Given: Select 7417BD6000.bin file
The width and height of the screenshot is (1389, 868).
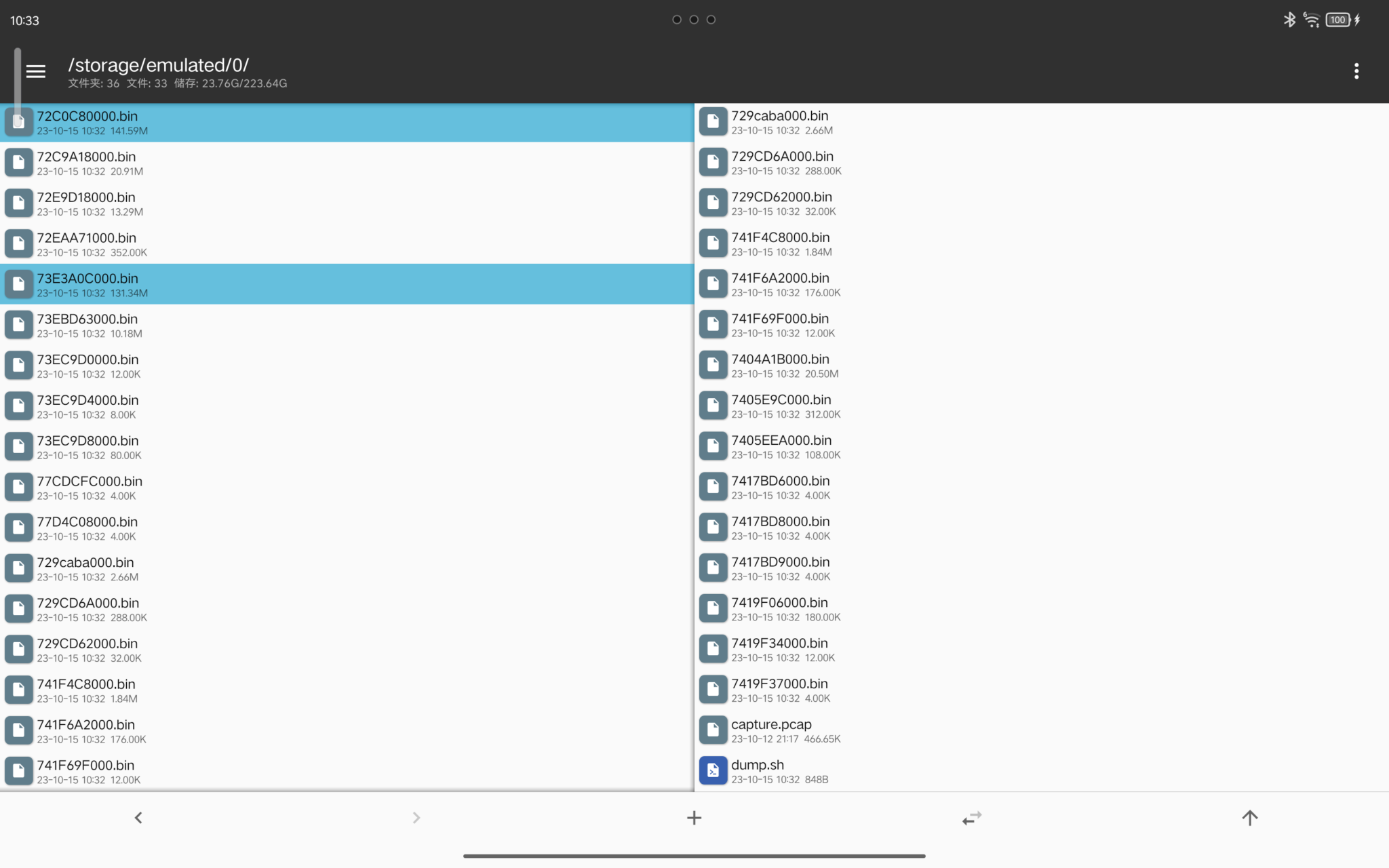Looking at the screenshot, I should coord(1042,487).
